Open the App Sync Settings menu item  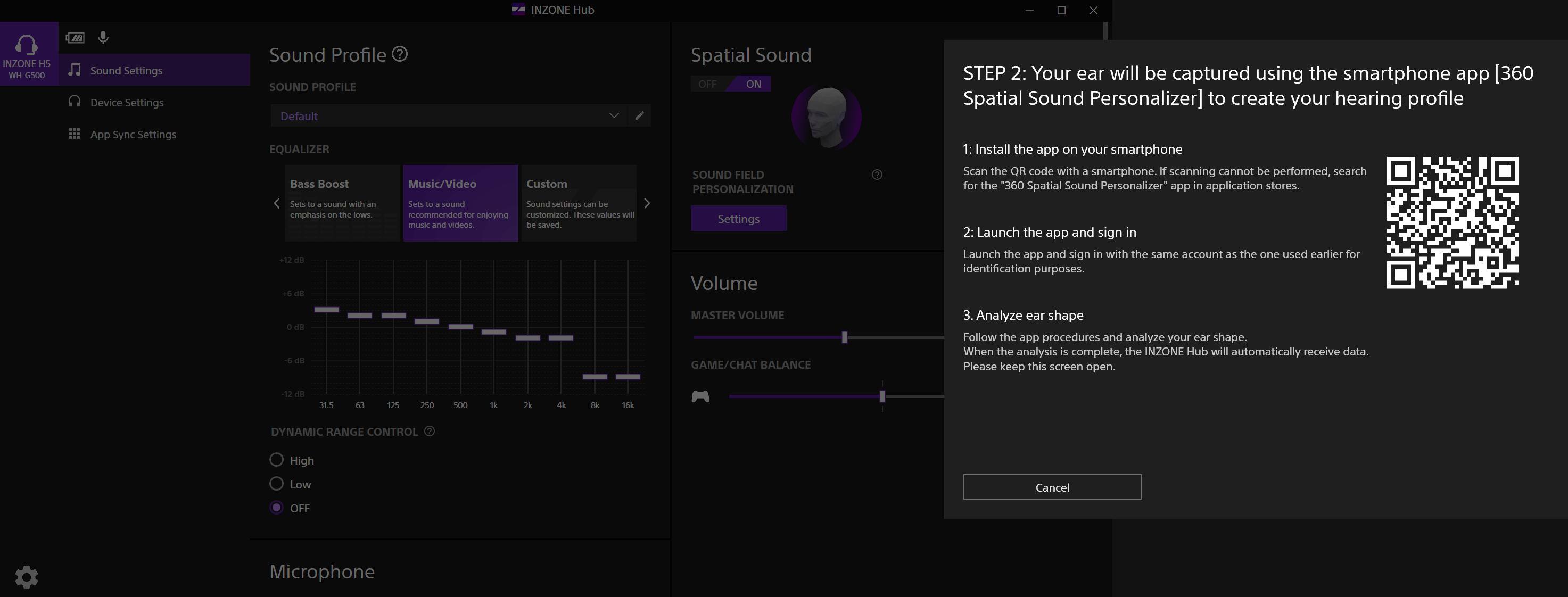click(133, 135)
